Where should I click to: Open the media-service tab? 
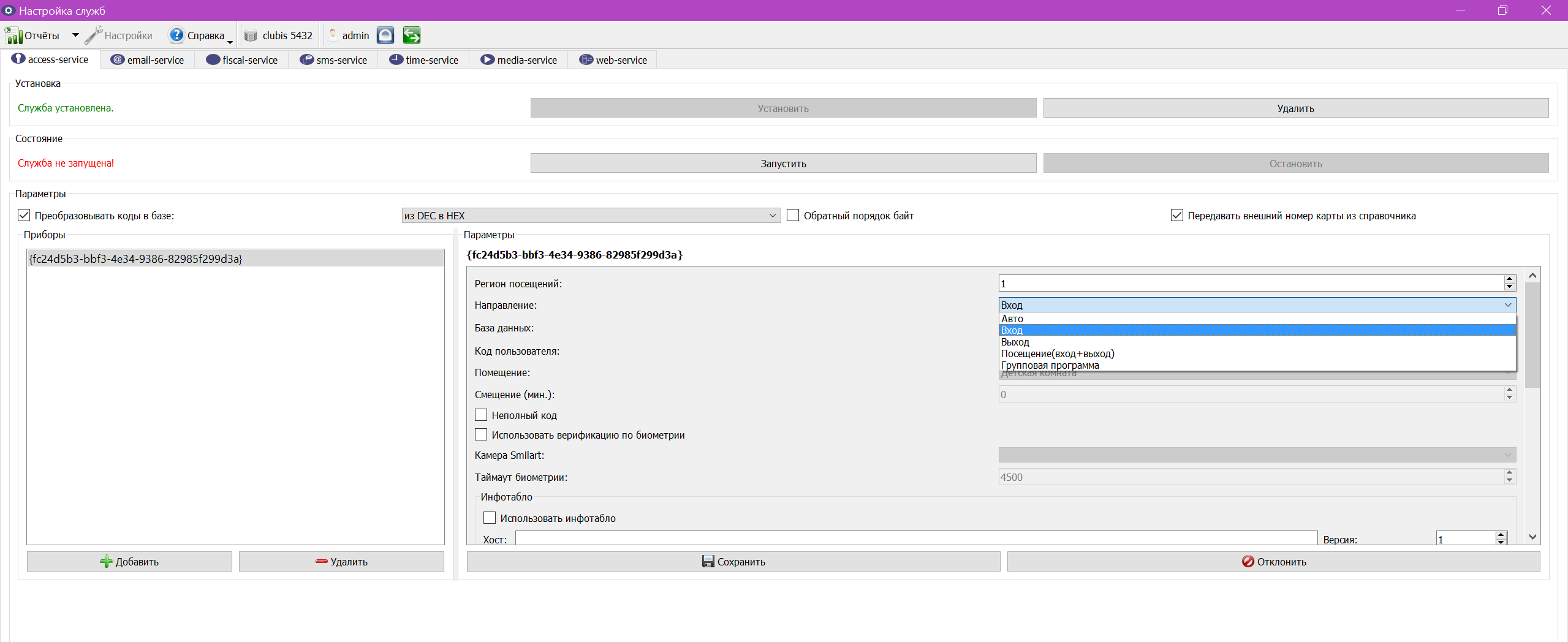(x=519, y=59)
